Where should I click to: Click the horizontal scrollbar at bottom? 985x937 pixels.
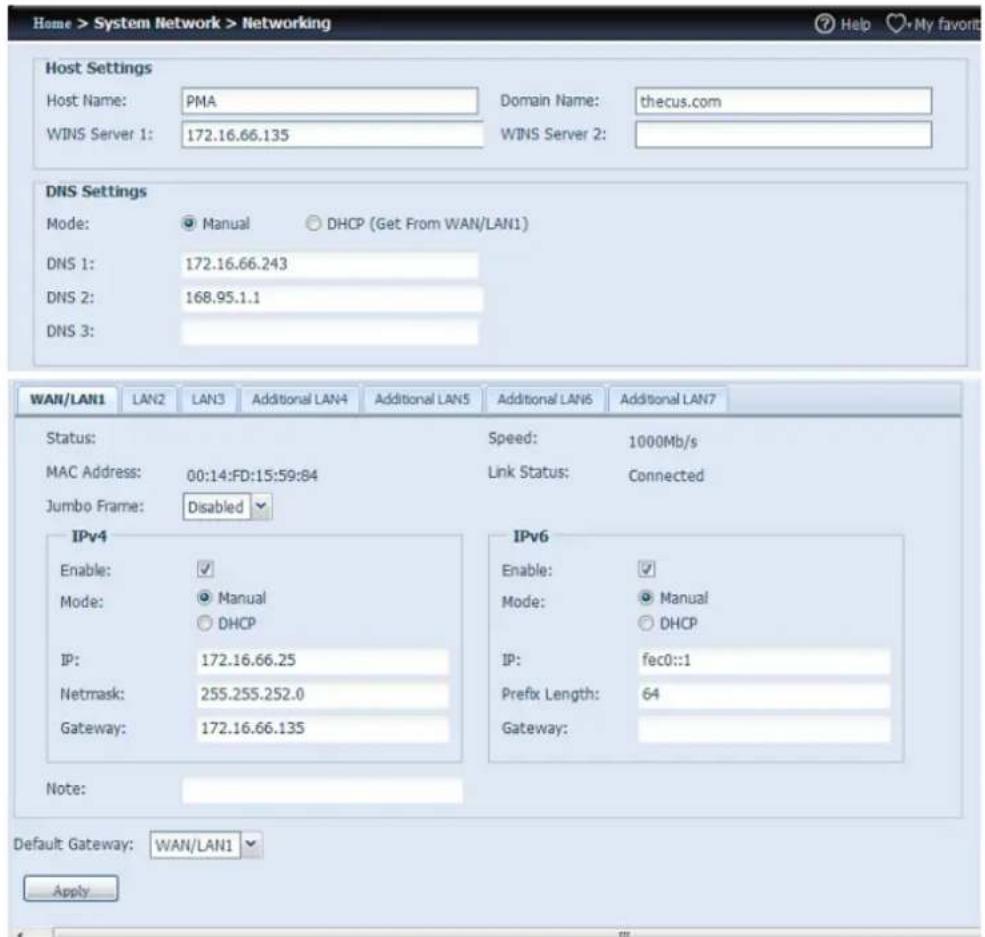(515, 933)
